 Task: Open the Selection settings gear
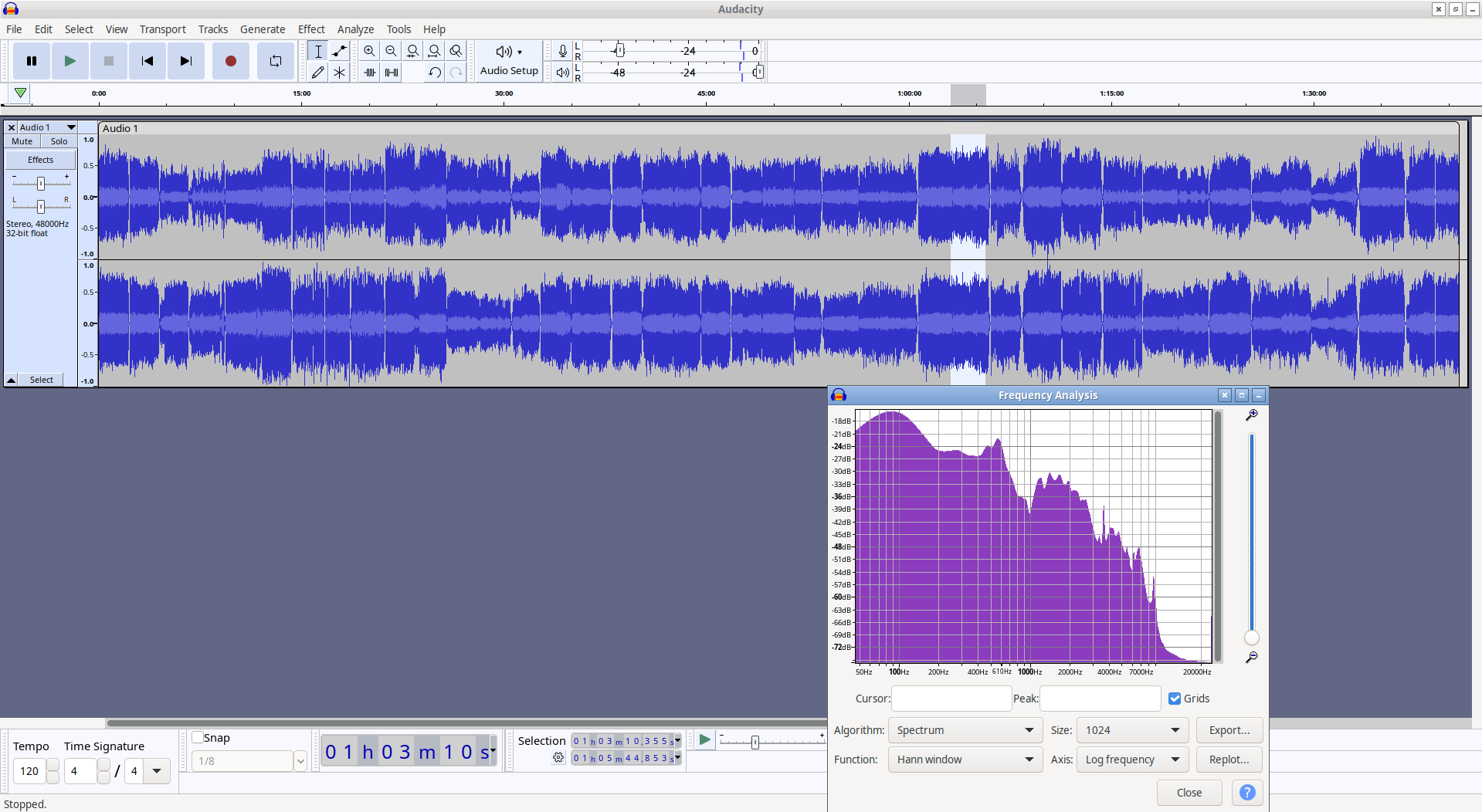558,758
